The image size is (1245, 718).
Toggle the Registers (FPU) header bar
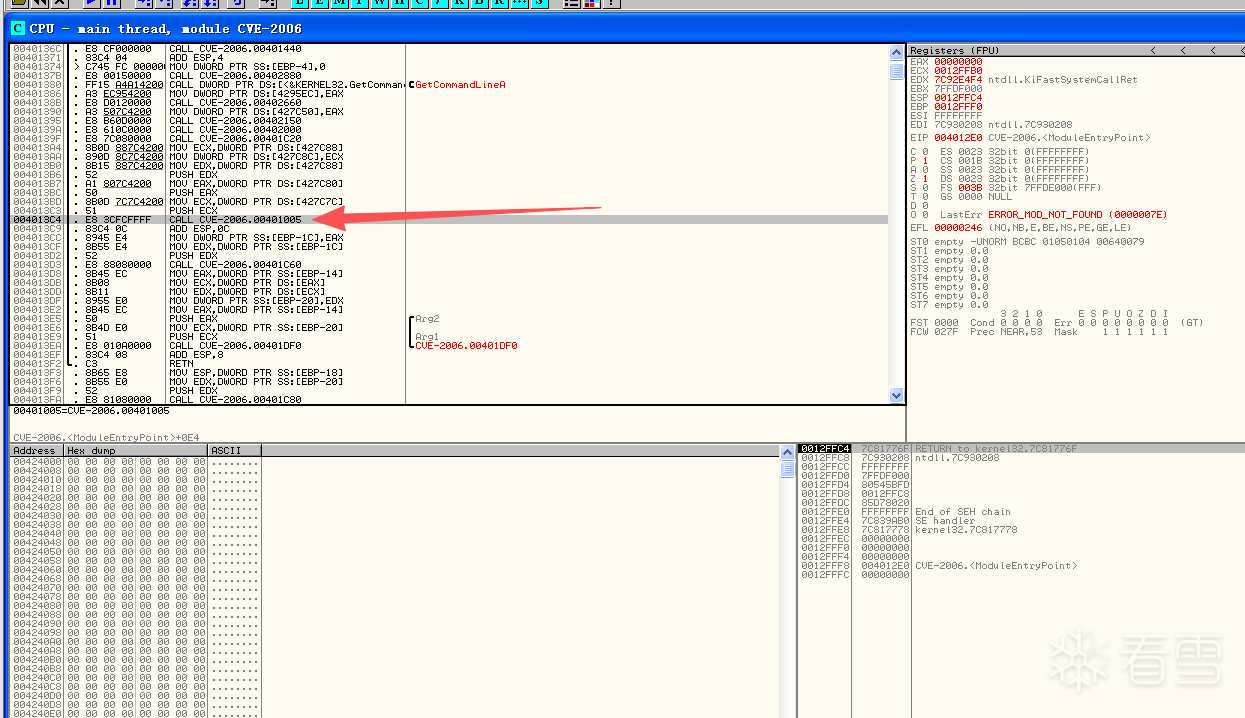tap(1075, 50)
